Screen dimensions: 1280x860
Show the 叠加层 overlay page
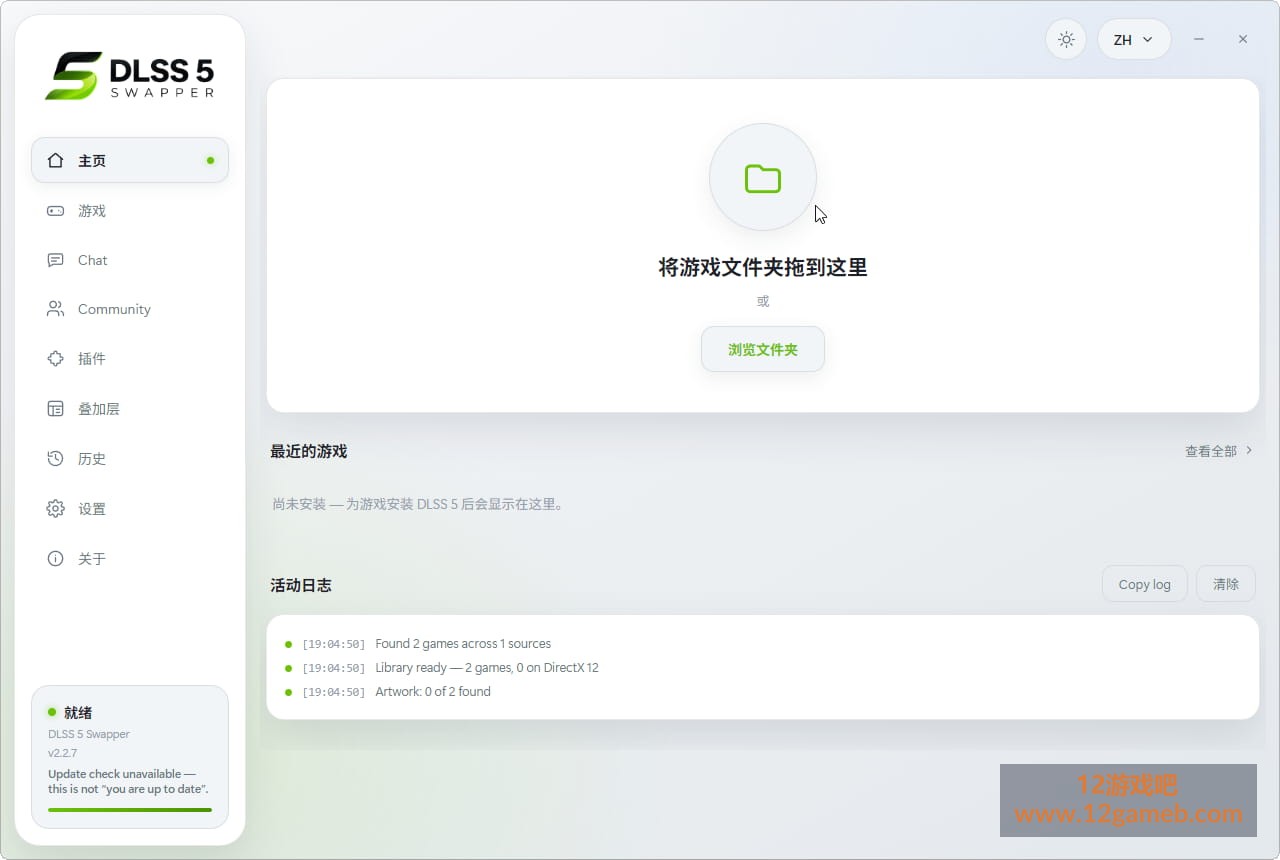click(130, 409)
